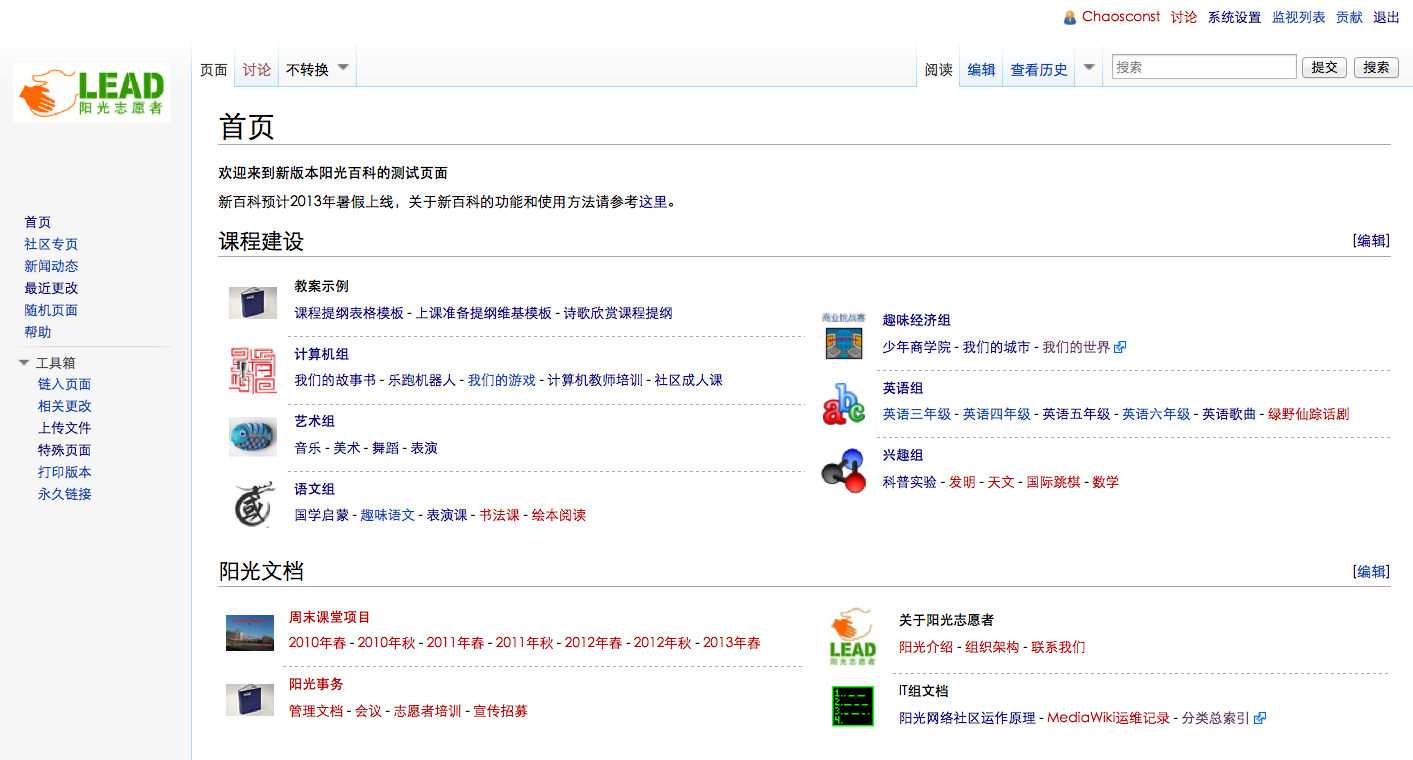Open the 趣味语文 link
The image size is (1413, 760).
pyautogui.click(x=388, y=515)
